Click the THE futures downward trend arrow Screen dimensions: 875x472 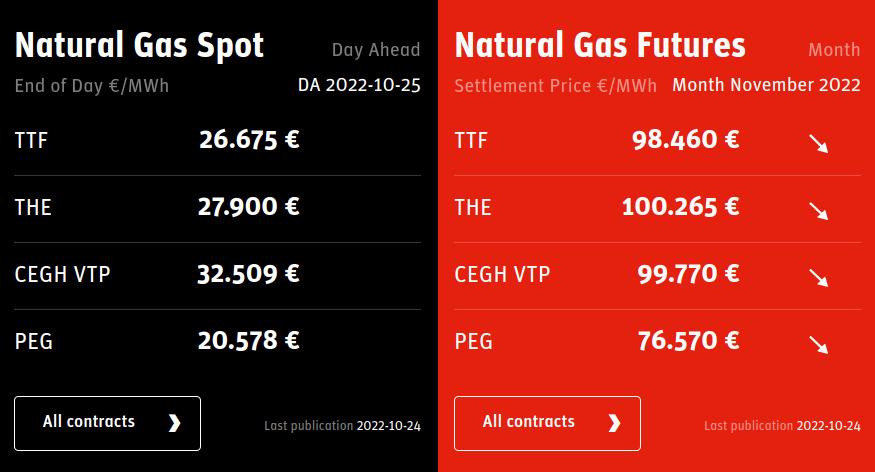pyautogui.click(x=819, y=211)
